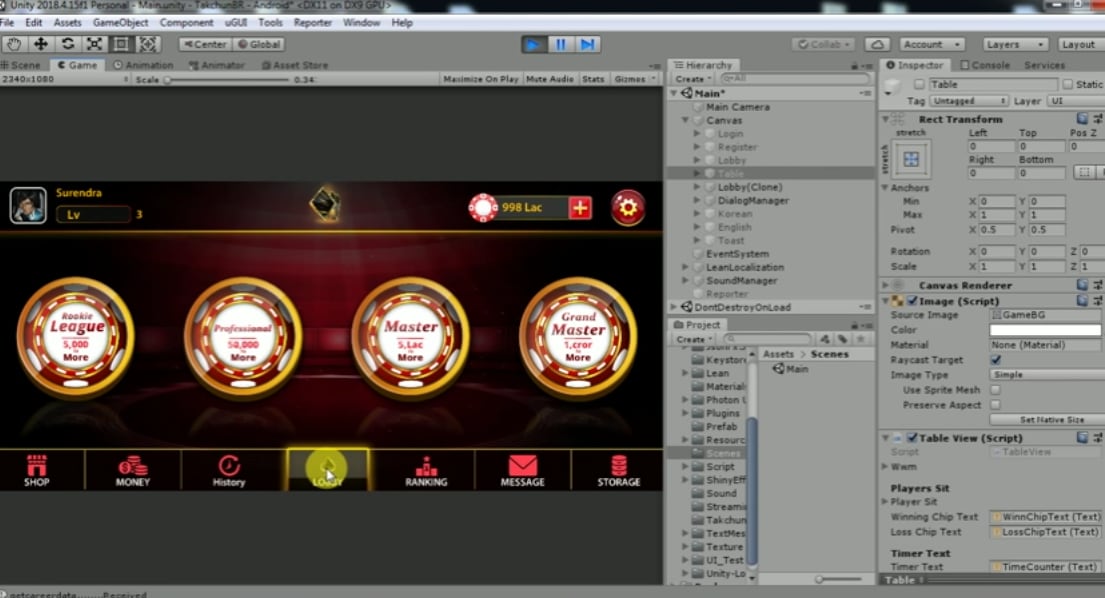The image size is (1105, 598).
Task: Pause the running game
Action: click(x=560, y=44)
